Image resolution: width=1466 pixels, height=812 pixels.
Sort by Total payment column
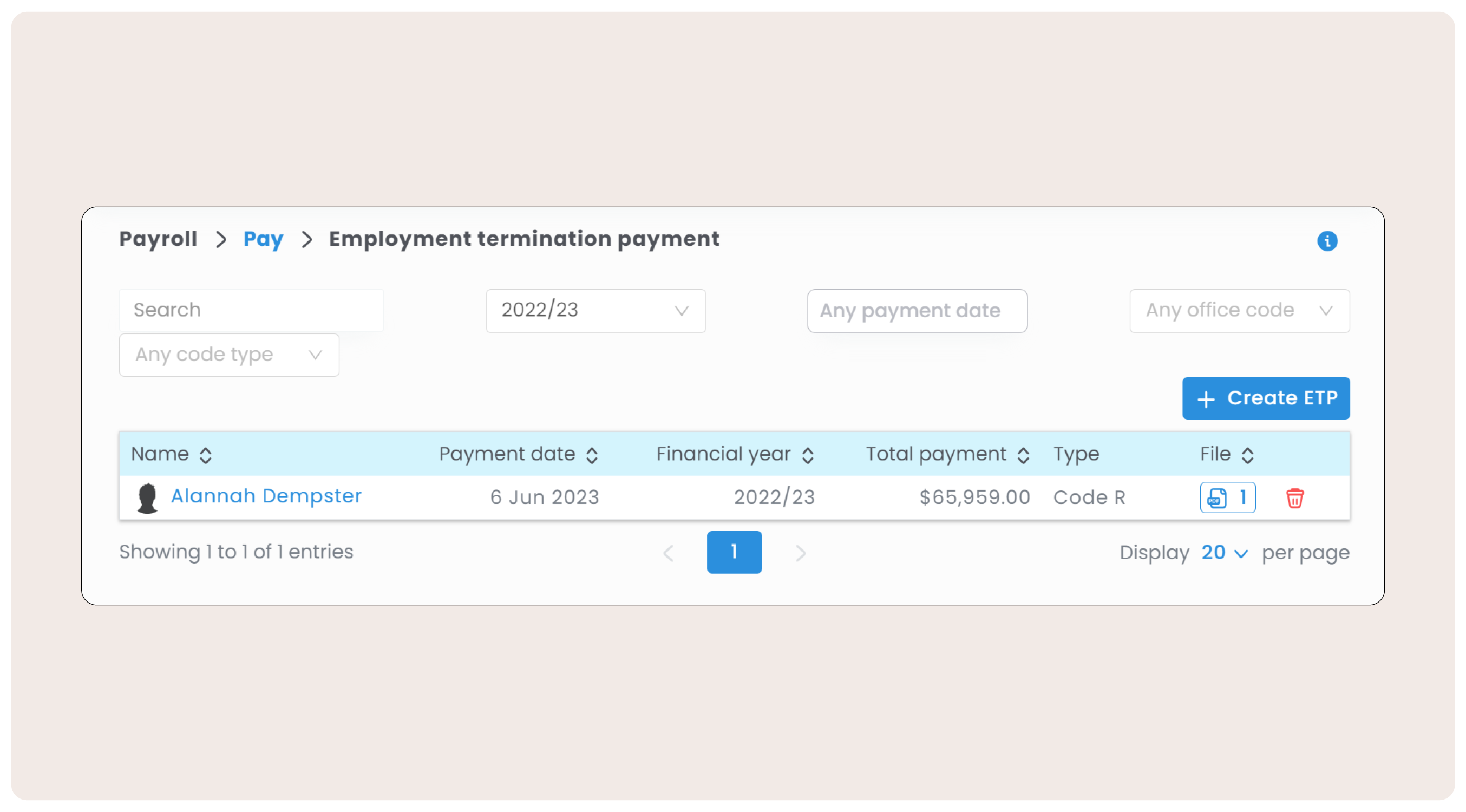click(x=1022, y=455)
